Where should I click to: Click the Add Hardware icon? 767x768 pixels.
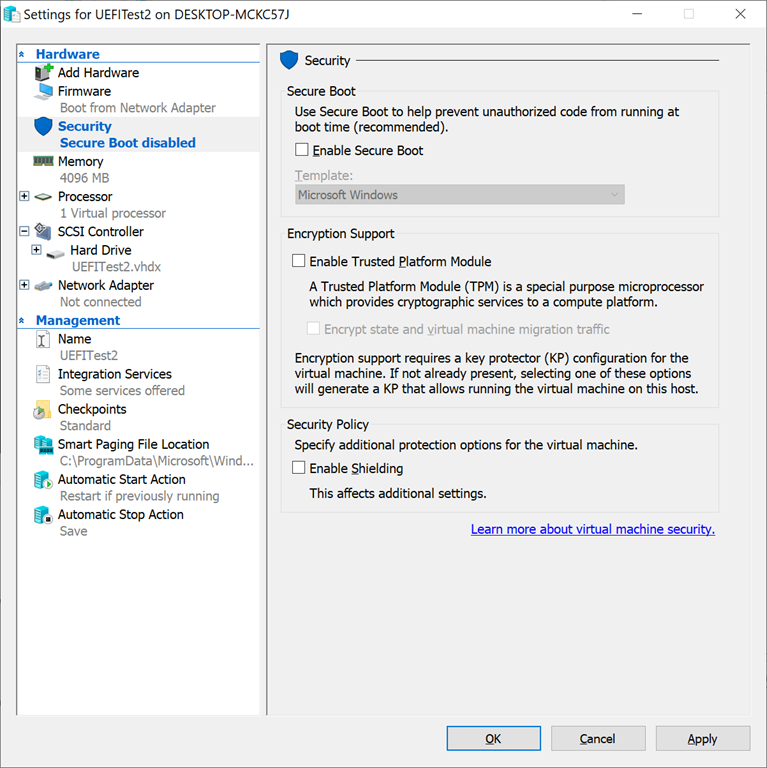[x=43, y=73]
